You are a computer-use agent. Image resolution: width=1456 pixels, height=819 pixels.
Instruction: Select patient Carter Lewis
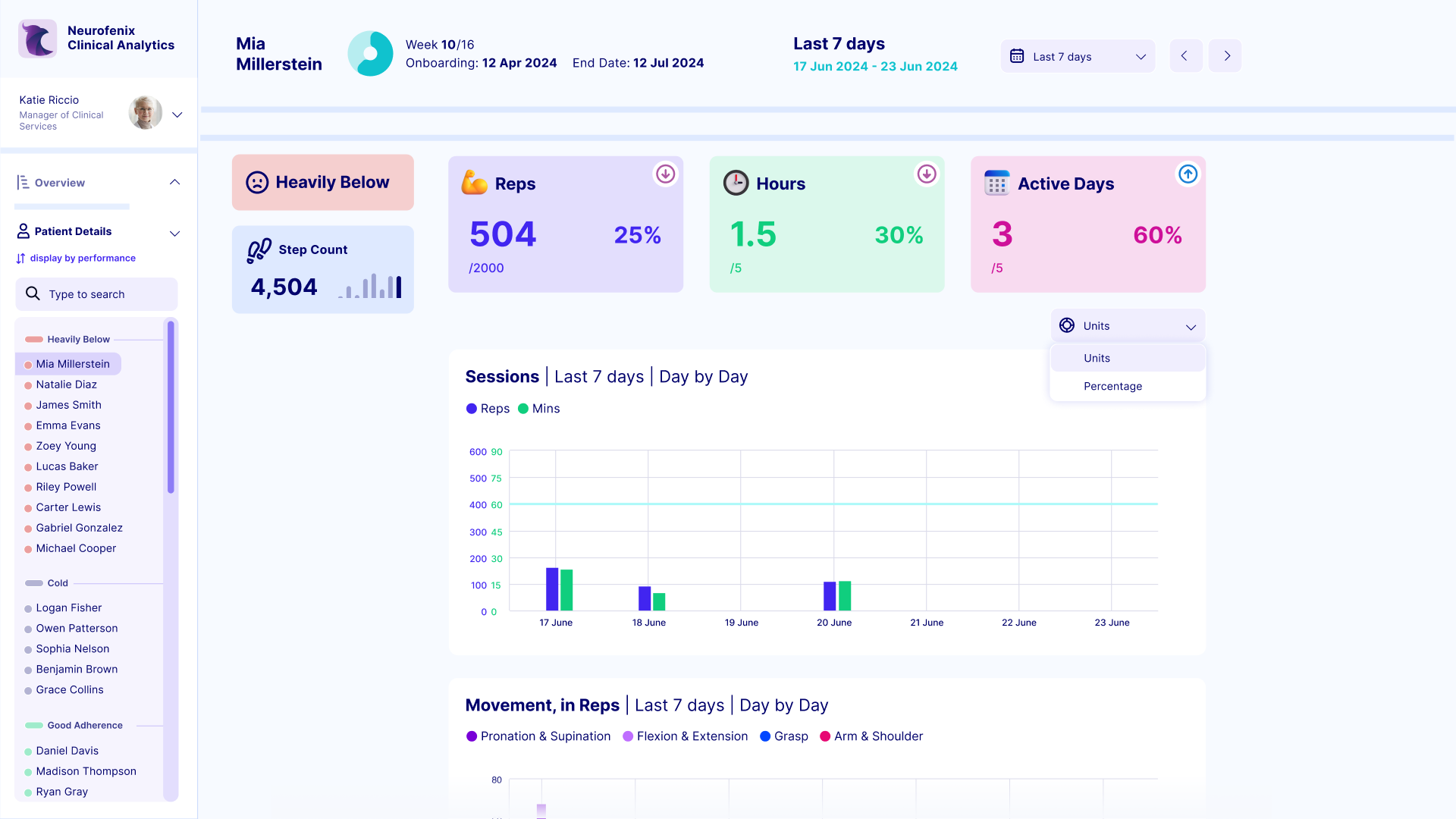pyautogui.click(x=68, y=507)
